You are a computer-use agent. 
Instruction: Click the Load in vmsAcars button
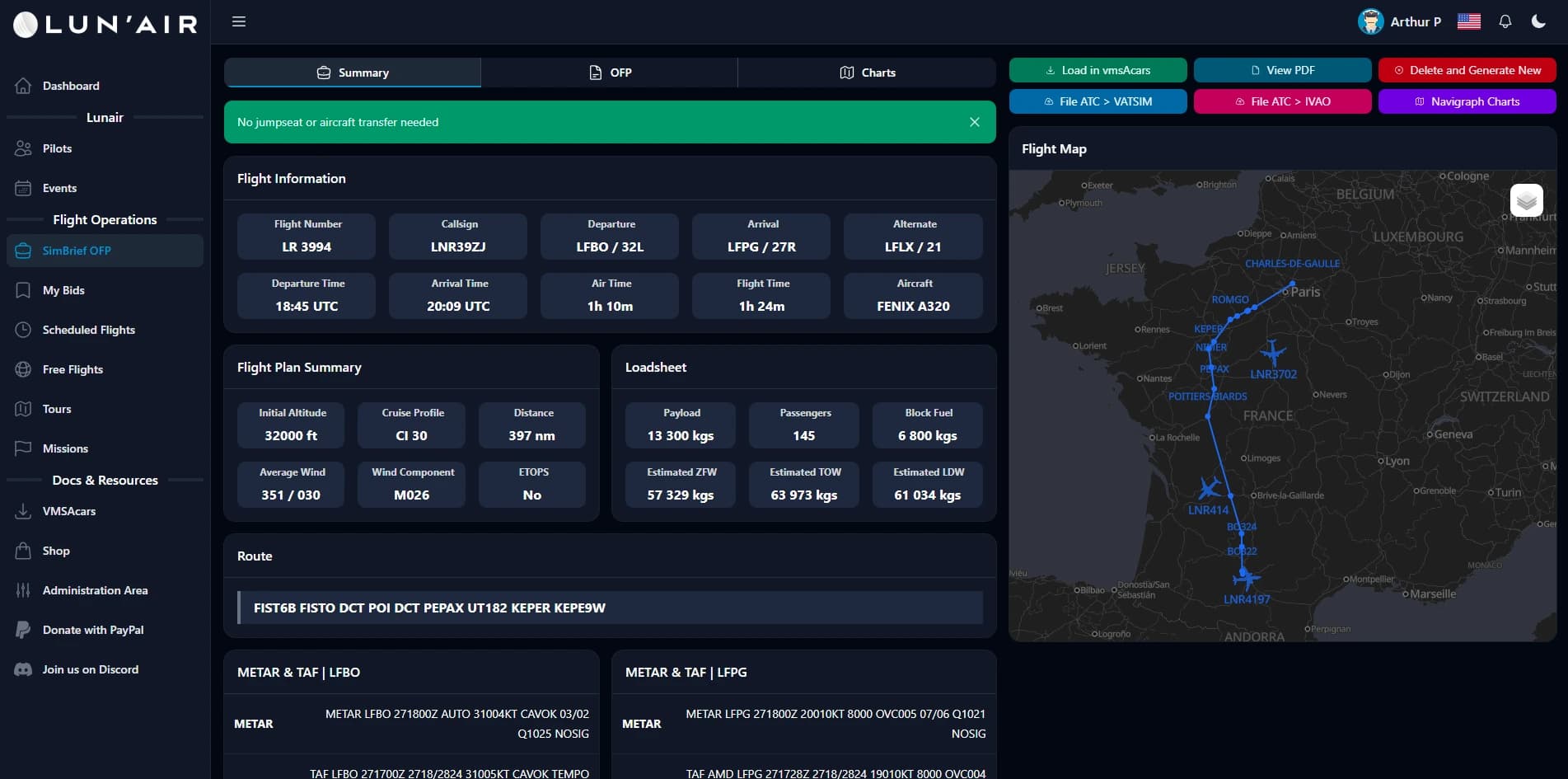pos(1098,70)
